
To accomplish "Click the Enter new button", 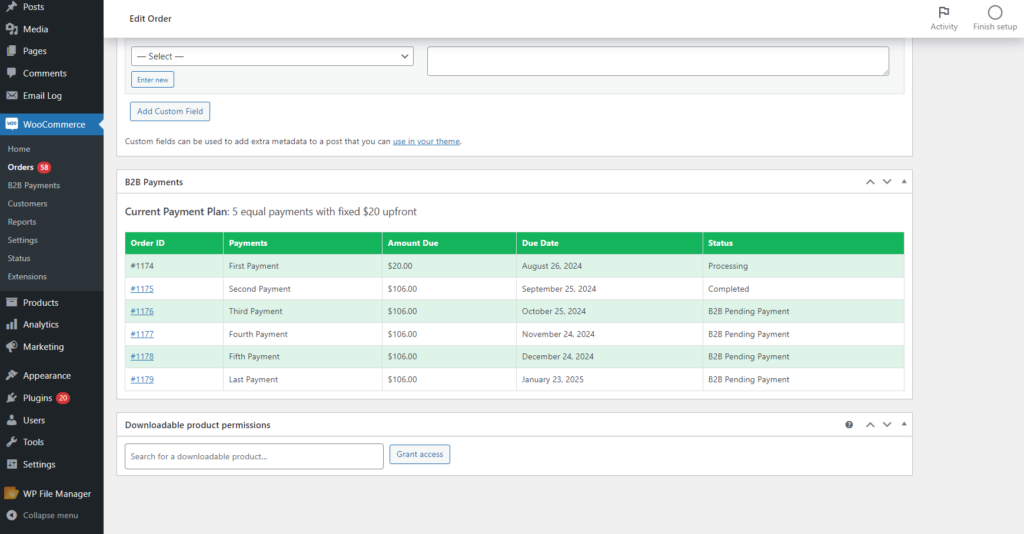I will click(153, 80).
